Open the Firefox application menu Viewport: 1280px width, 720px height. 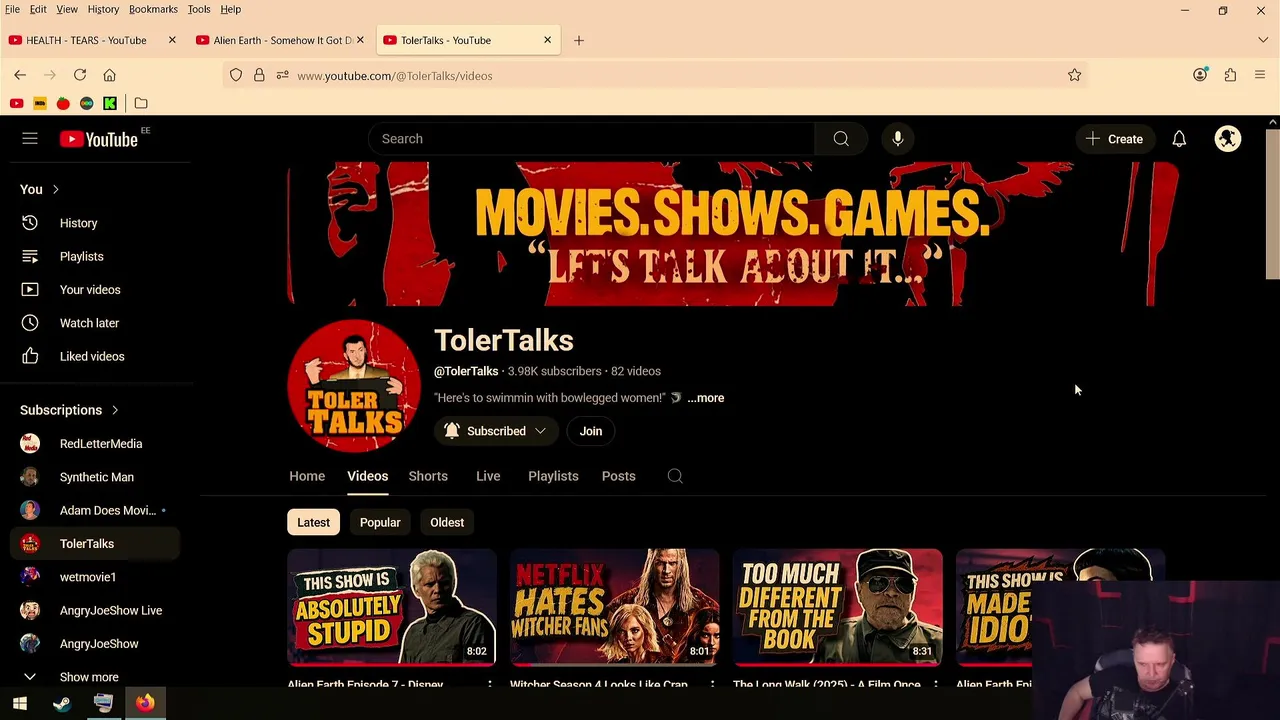(x=1260, y=75)
